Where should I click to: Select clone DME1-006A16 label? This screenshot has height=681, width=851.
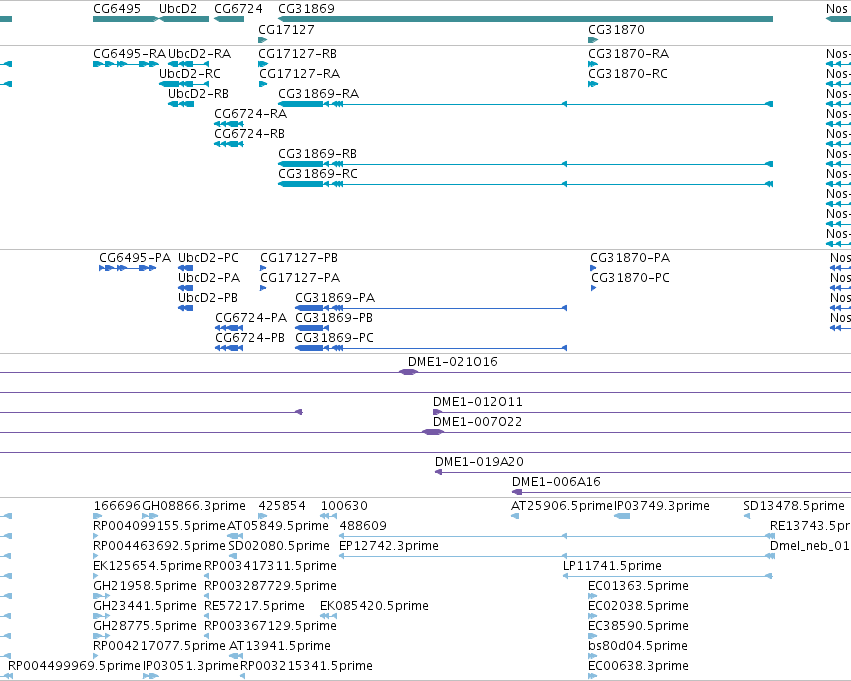pos(556,482)
